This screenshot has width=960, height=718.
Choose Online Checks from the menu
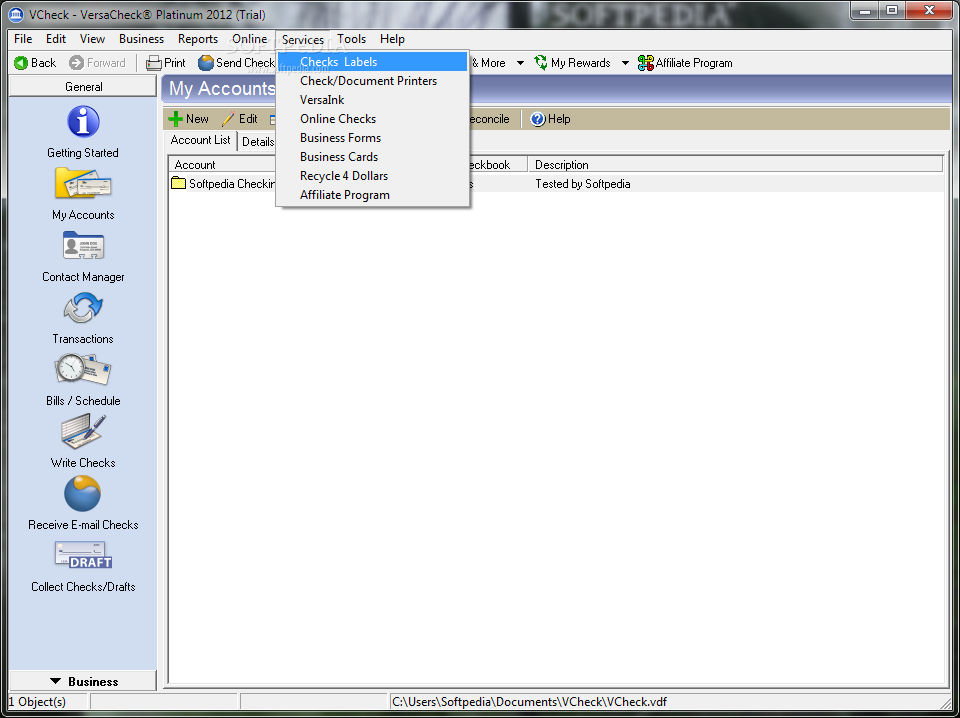tap(373, 119)
